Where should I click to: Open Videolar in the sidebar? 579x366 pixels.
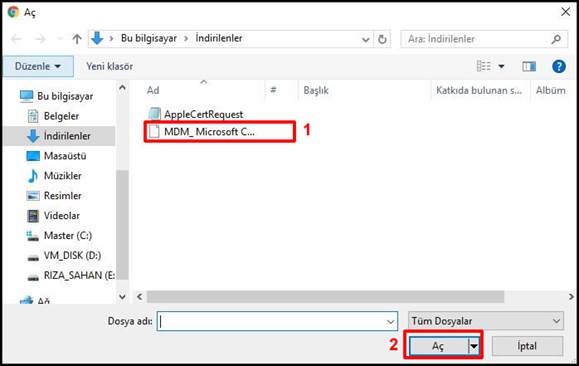(62, 216)
